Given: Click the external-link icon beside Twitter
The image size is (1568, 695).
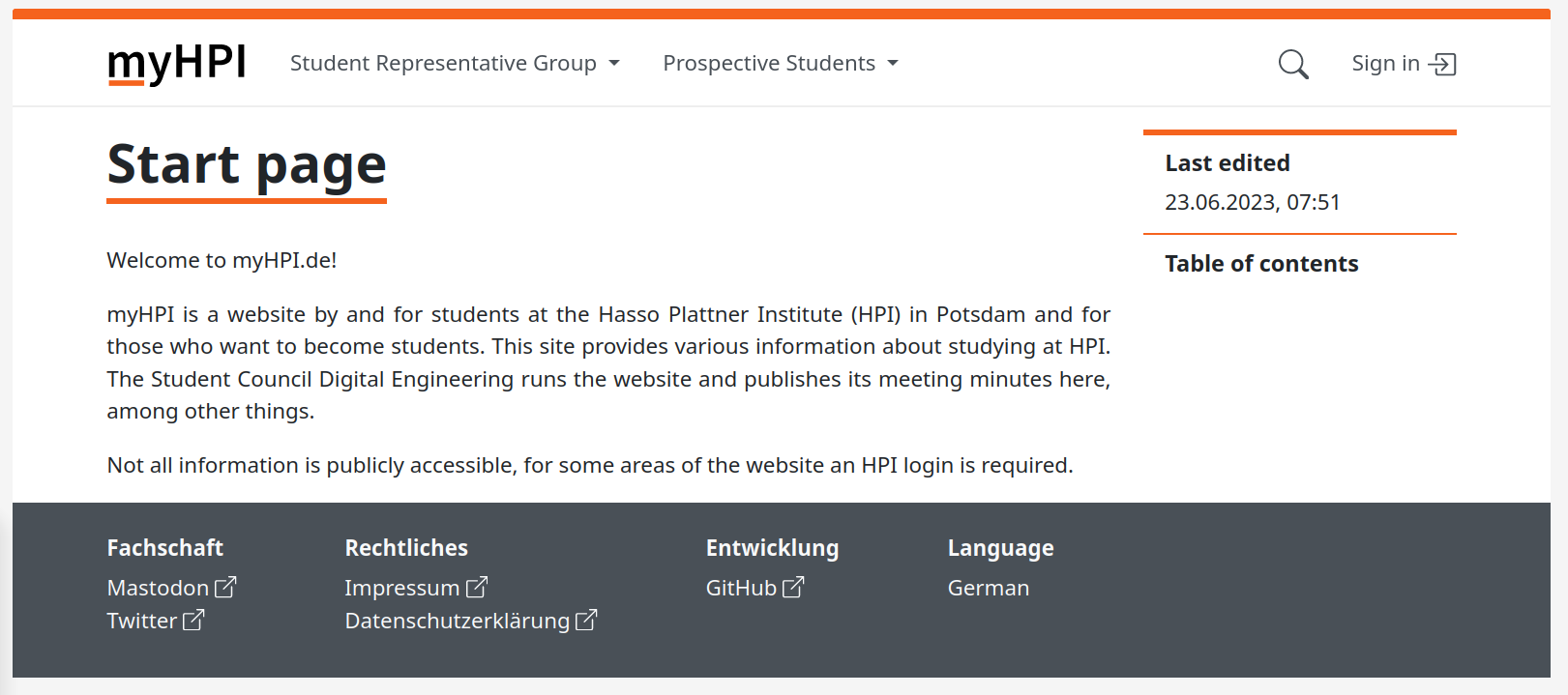Looking at the screenshot, I should pyautogui.click(x=193, y=620).
